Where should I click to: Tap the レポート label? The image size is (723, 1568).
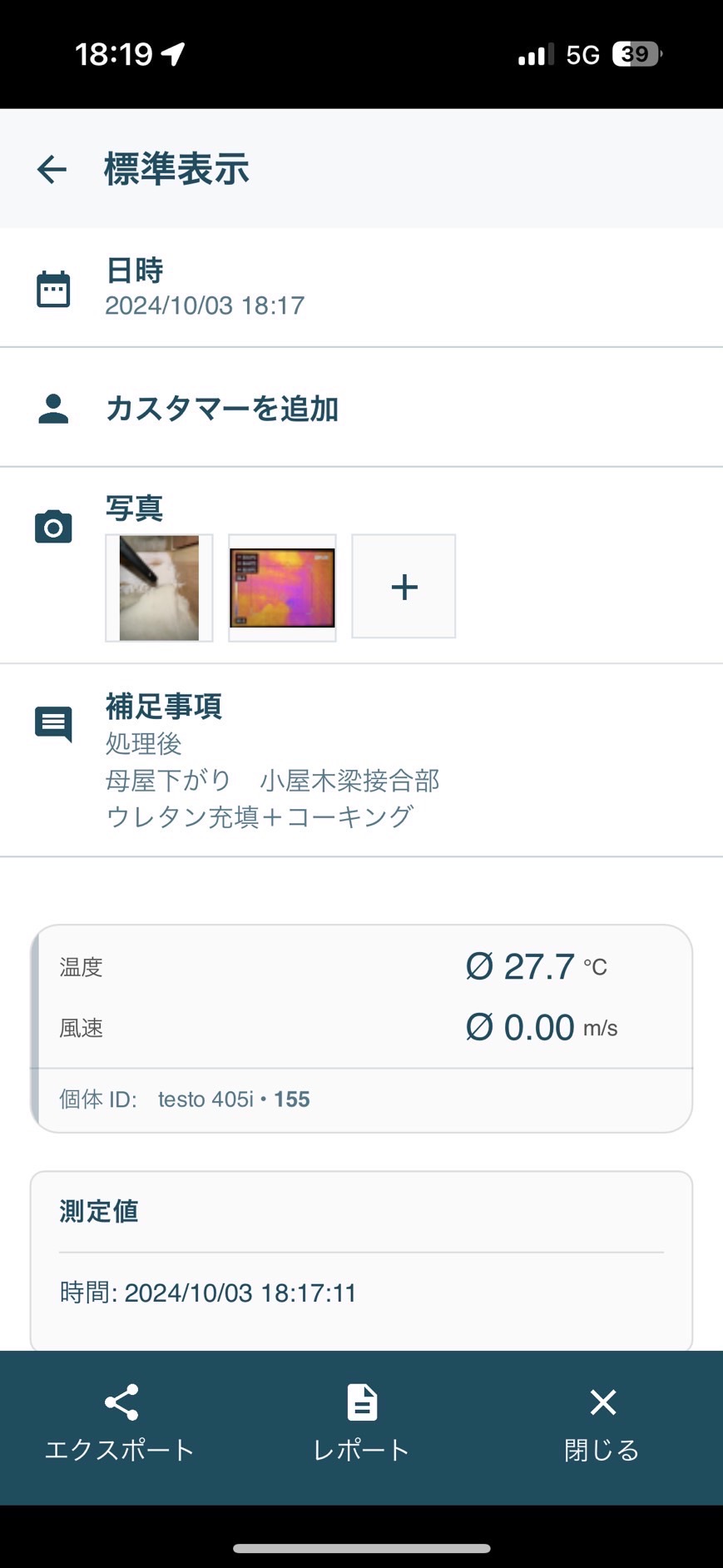click(362, 1450)
